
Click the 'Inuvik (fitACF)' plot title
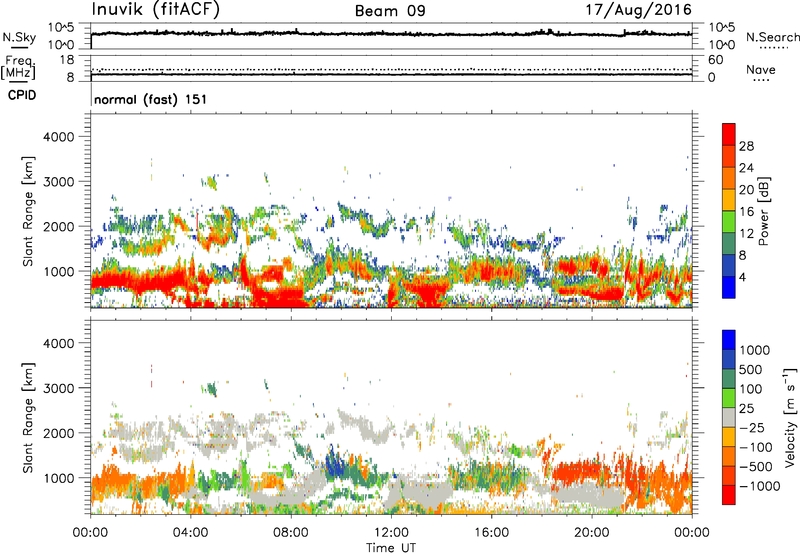156,9
